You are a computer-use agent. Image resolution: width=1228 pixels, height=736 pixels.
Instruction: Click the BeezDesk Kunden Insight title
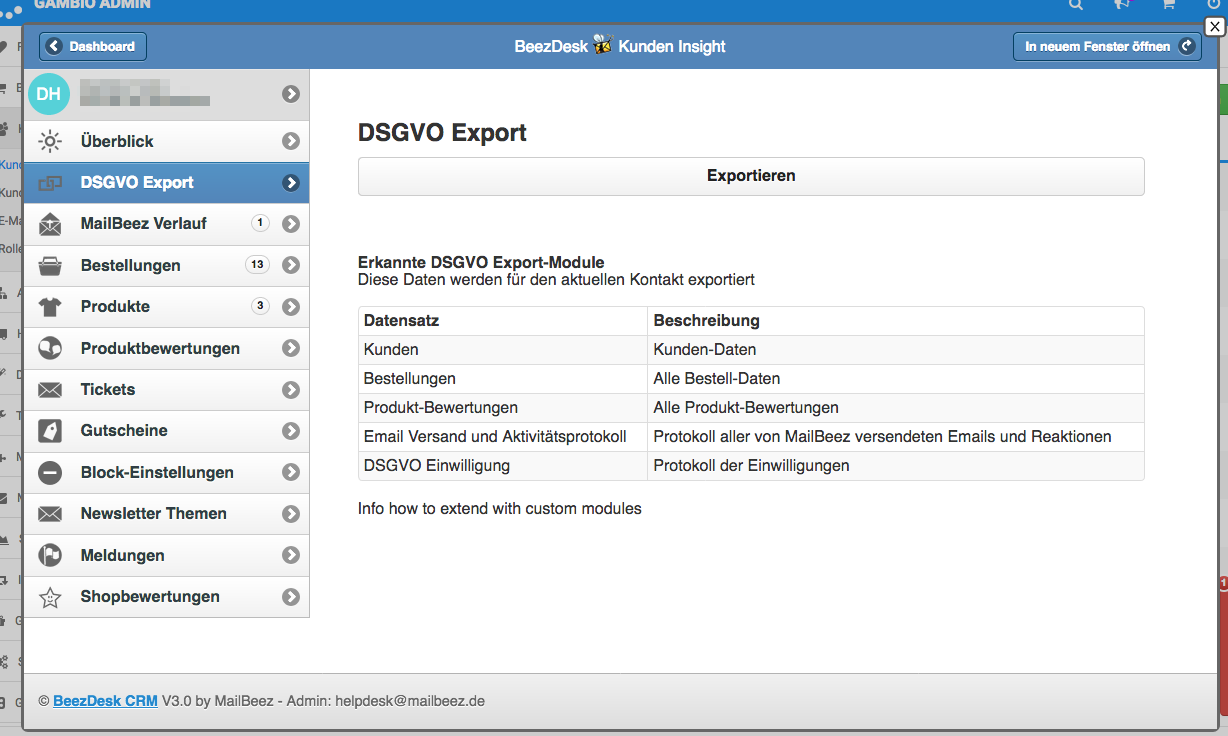click(620, 46)
